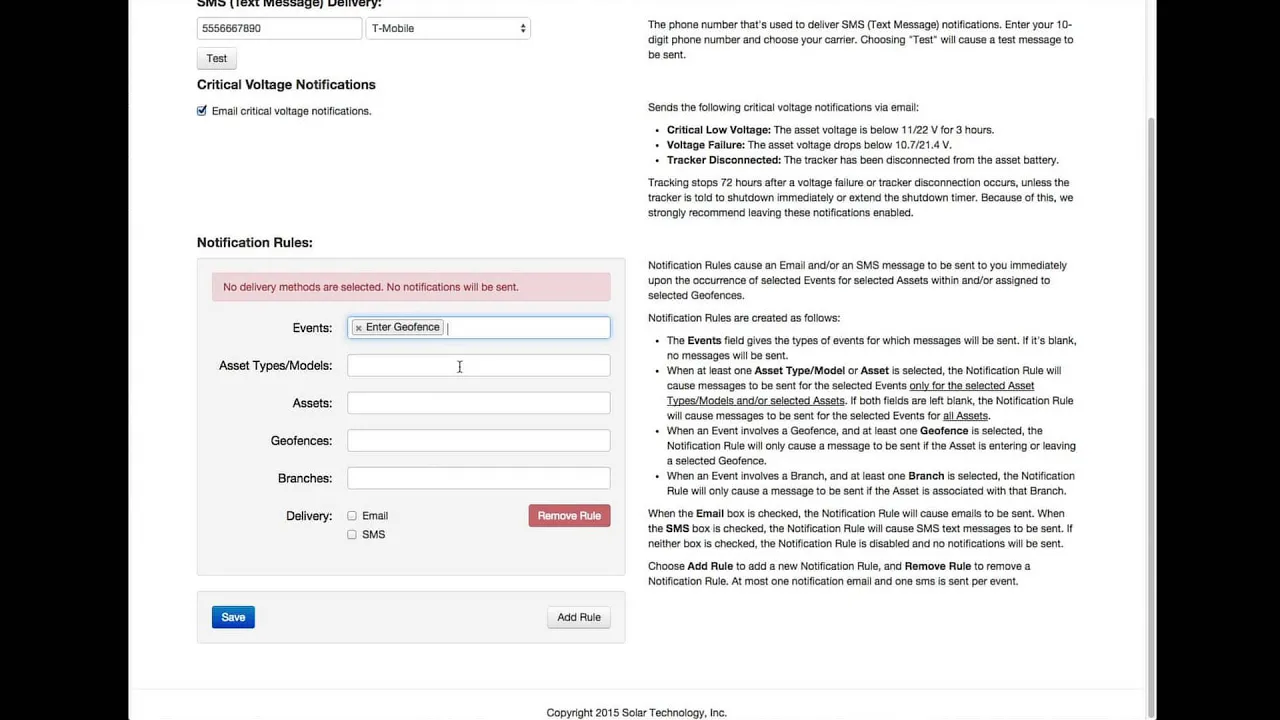The width and height of the screenshot is (1280, 720).
Task: Click the Voltage Failure help text
Action: coord(809,145)
